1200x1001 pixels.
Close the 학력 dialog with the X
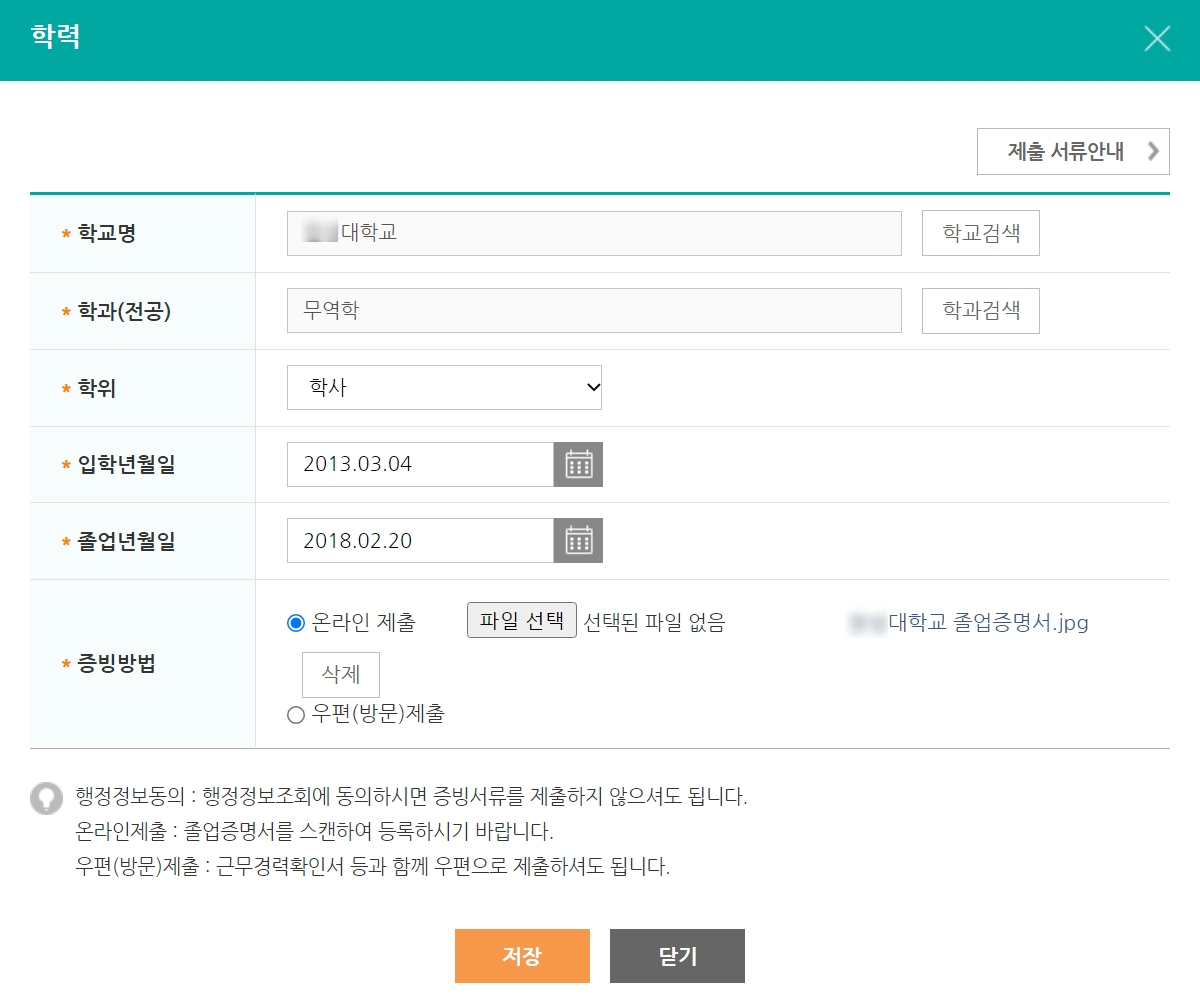(1157, 39)
